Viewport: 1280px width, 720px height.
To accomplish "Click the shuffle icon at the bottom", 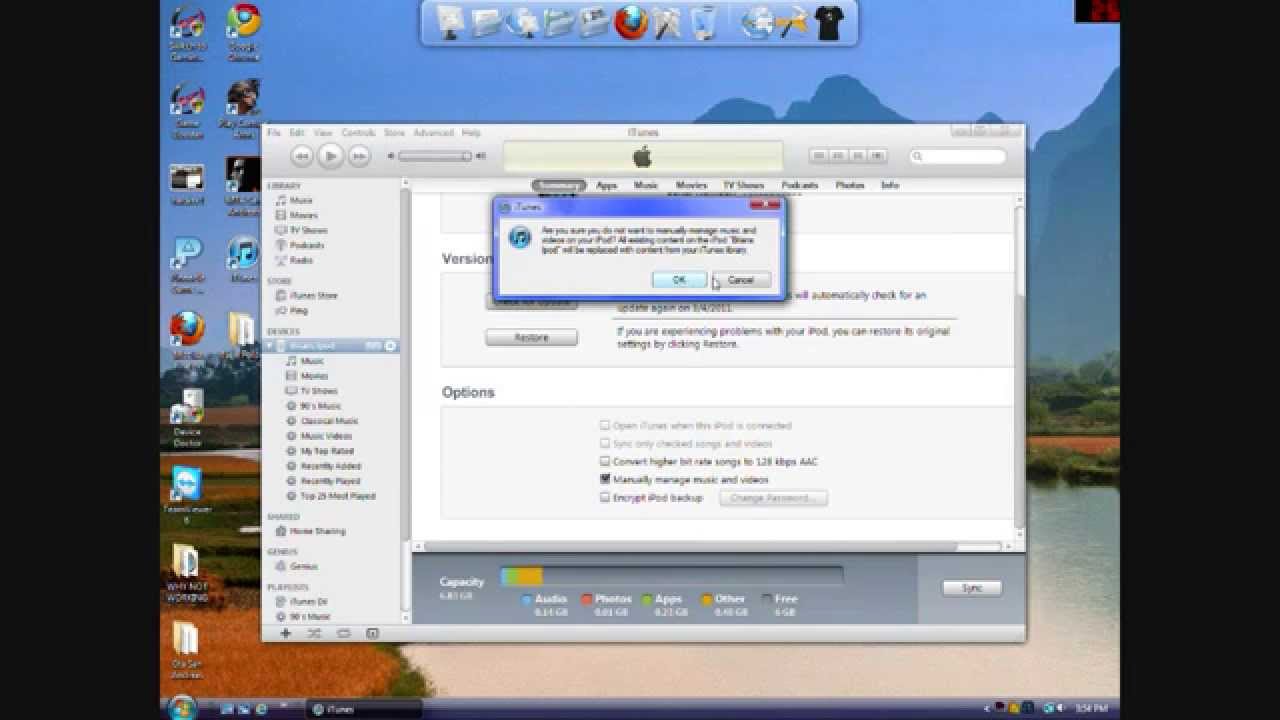I will pos(314,633).
